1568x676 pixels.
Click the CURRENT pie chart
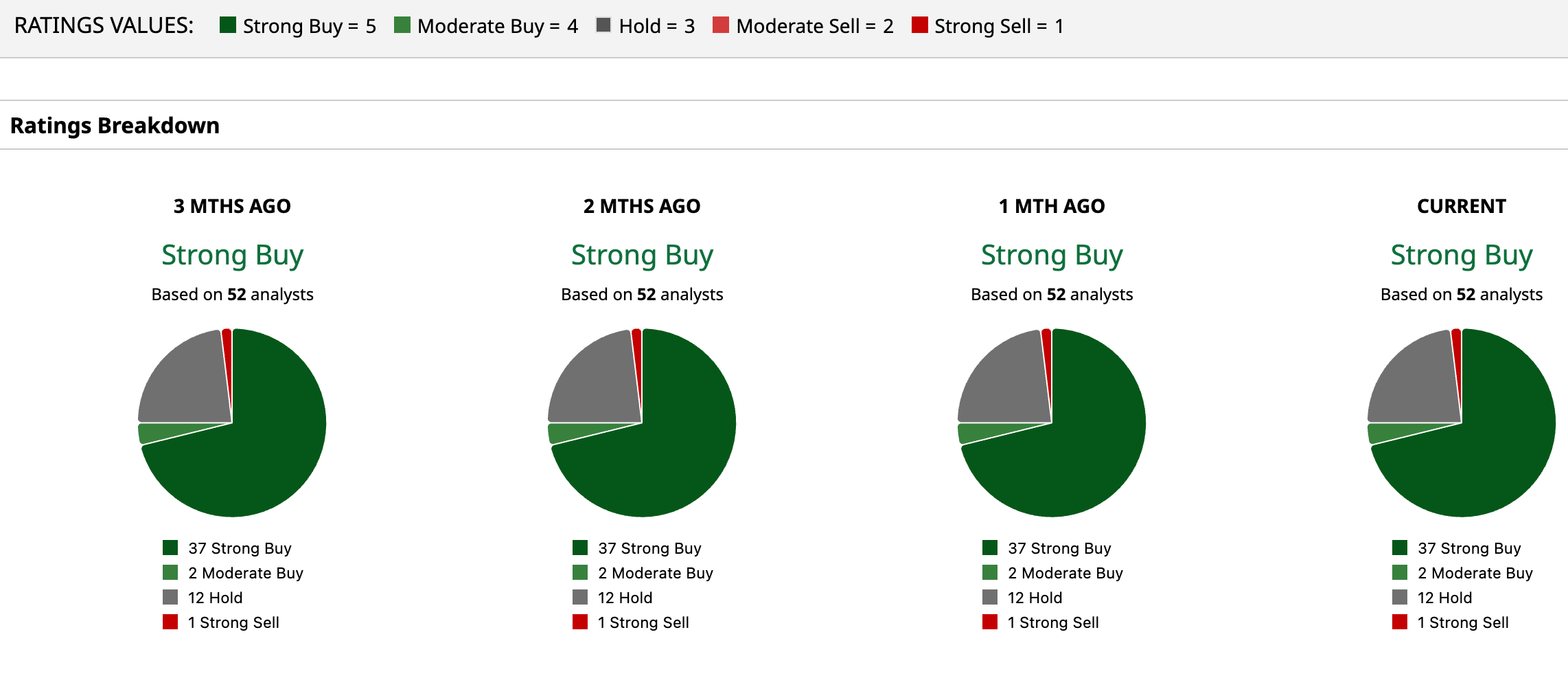pos(1462,422)
